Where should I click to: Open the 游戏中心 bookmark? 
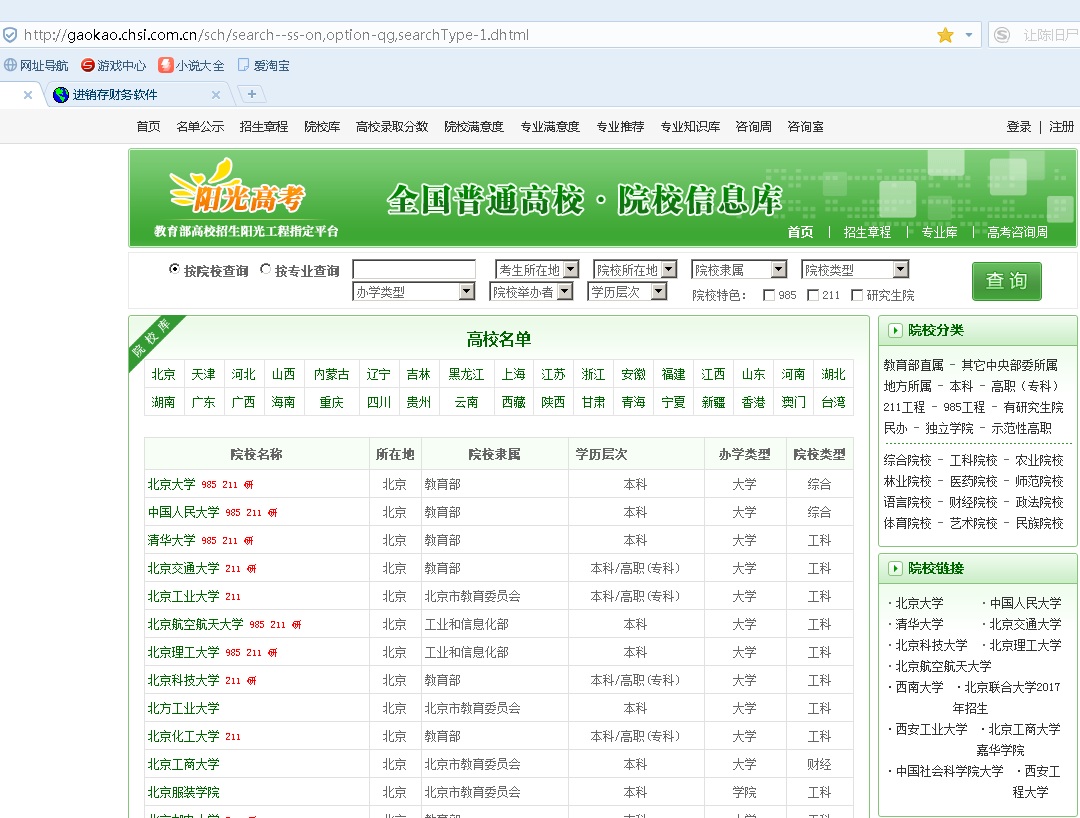[x=113, y=66]
